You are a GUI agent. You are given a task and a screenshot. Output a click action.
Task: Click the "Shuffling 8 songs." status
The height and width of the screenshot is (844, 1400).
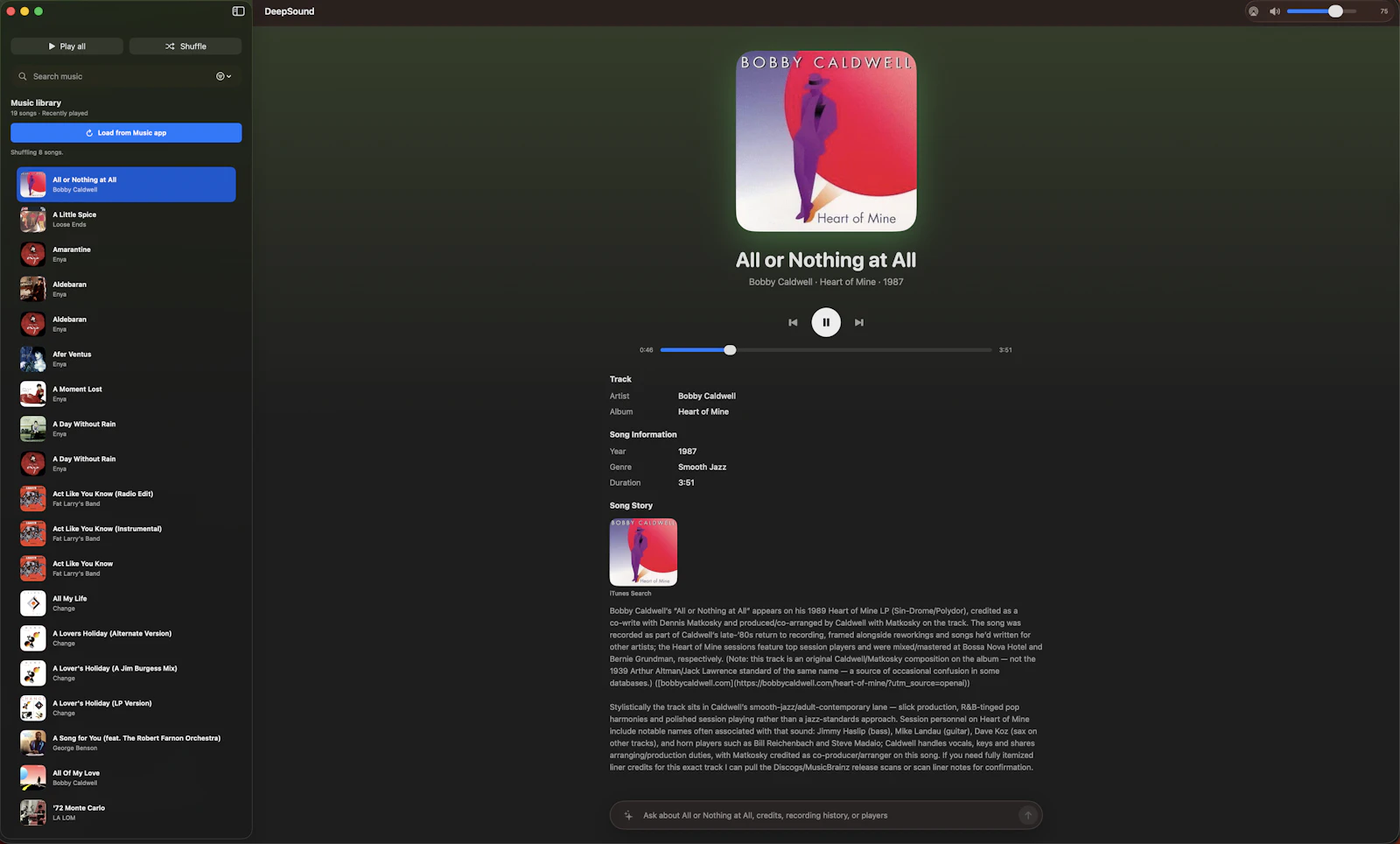click(x=37, y=152)
